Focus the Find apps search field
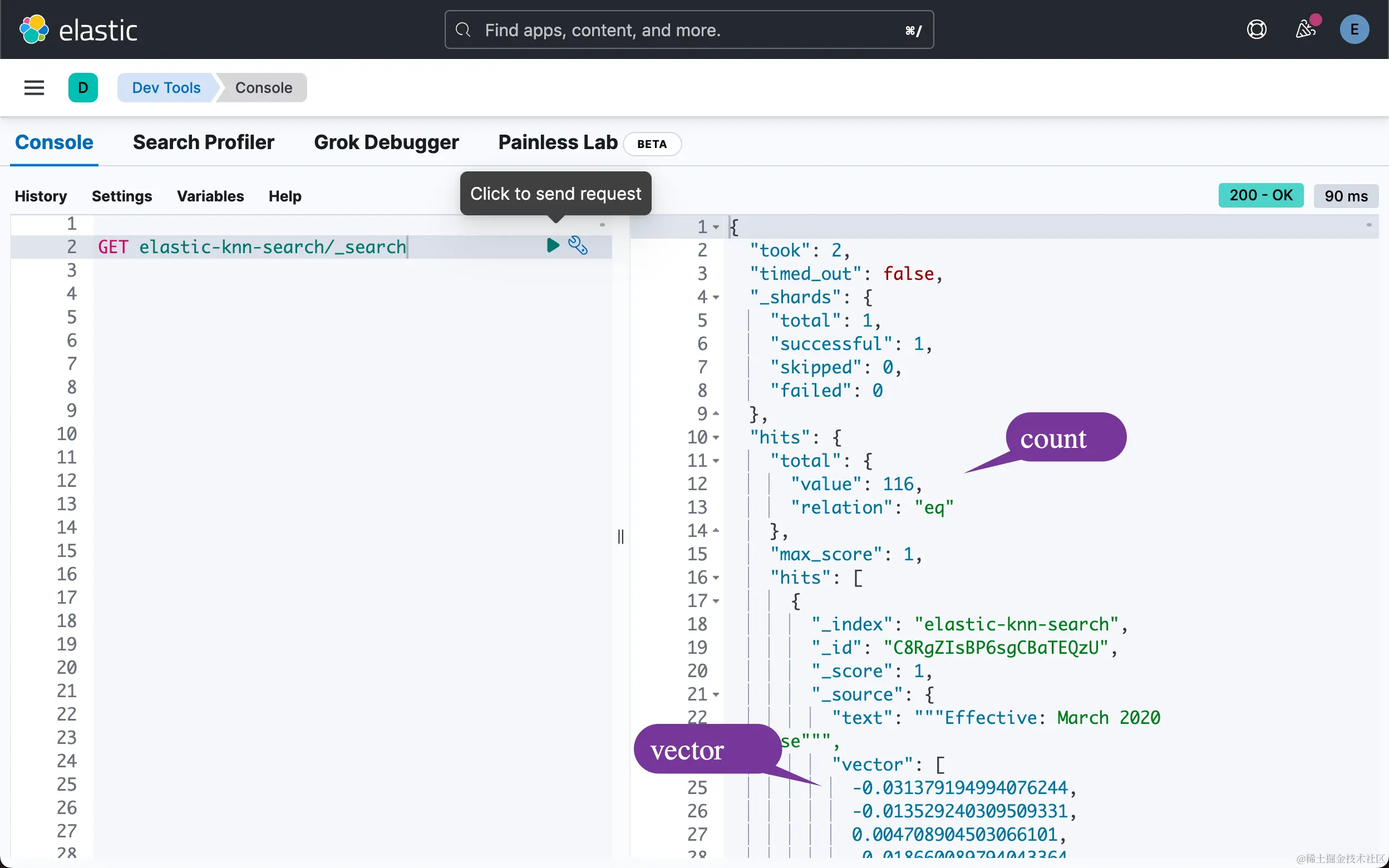The width and height of the screenshot is (1389, 868). 689,30
